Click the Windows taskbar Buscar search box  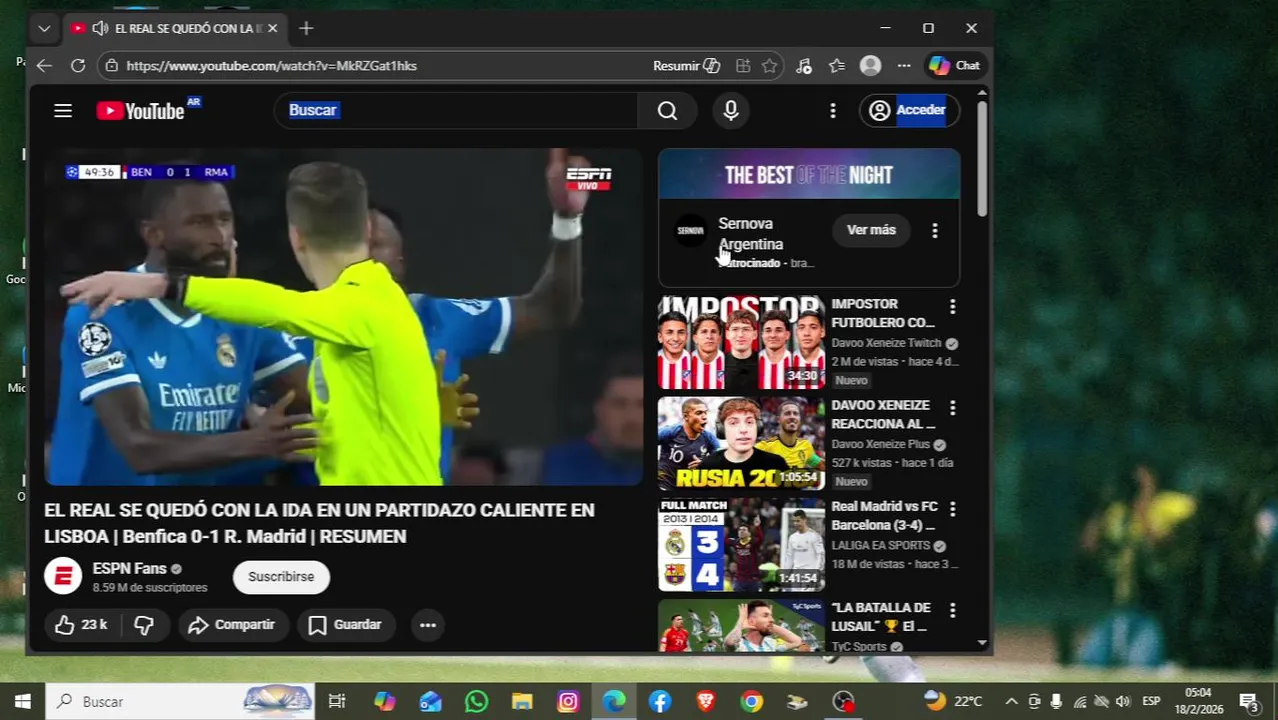(180, 701)
